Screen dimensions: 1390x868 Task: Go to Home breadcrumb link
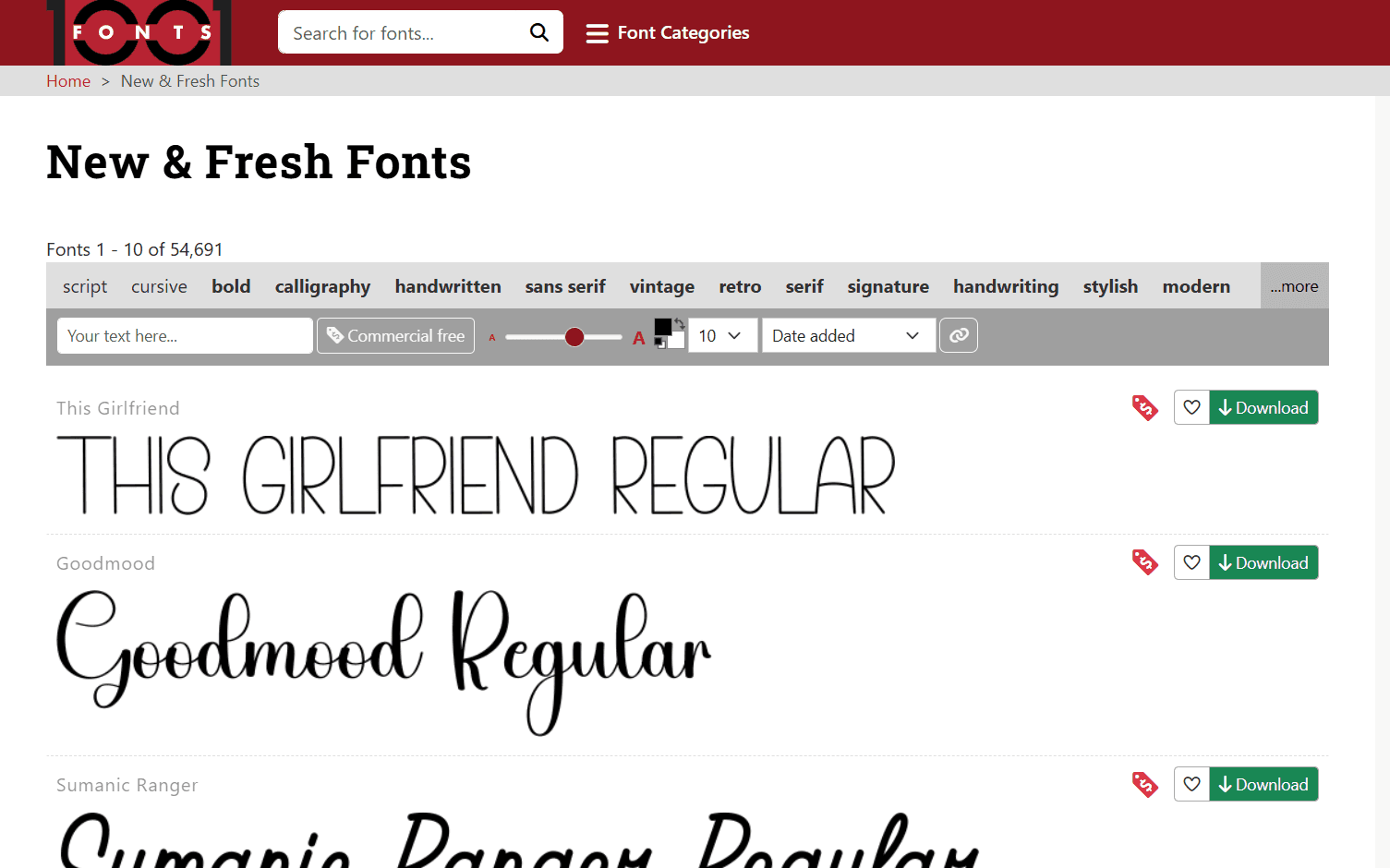point(68,81)
